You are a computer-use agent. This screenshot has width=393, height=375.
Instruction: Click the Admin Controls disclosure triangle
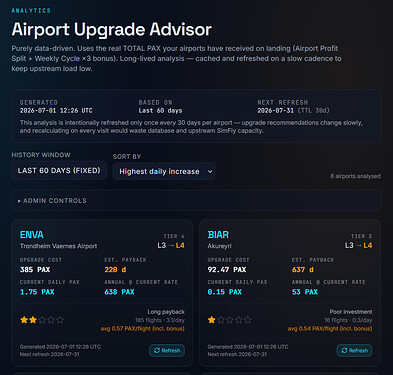point(19,201)
